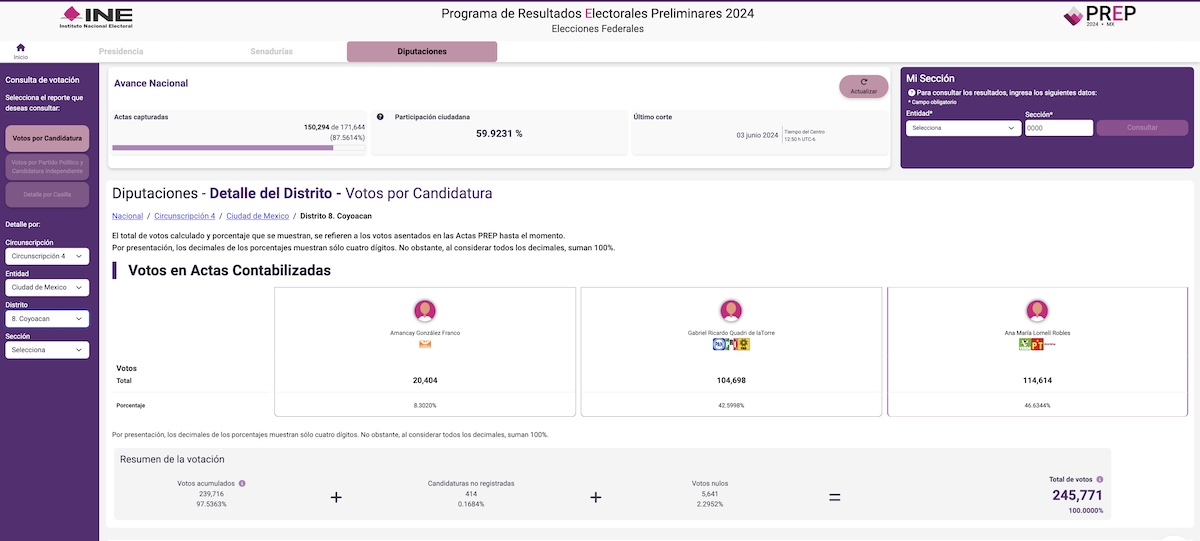Image resolution: width=1200 pixels, height=541 pixels.
Task: Click the Inicio home icon
Action: point(20,48)
